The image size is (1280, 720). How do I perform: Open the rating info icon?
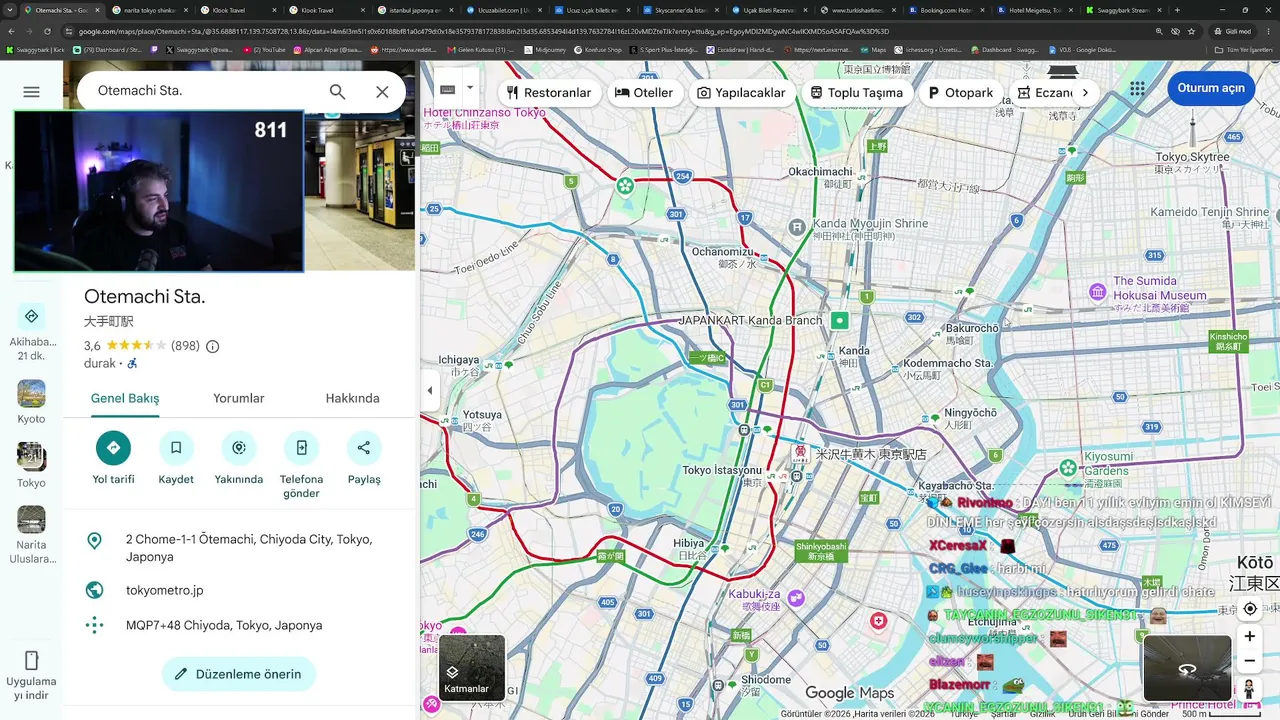(212, 347)
